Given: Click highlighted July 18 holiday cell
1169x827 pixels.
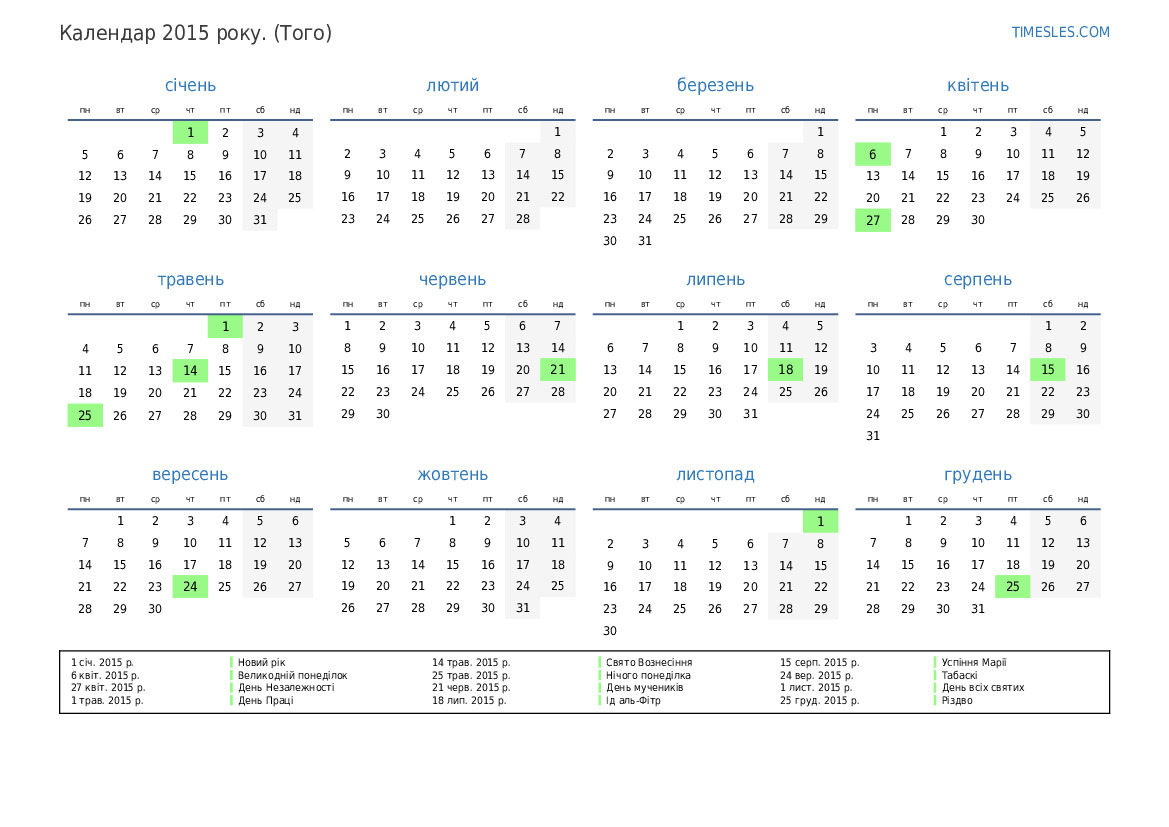Looking at the screenshot, I should (x=785, y=370).
